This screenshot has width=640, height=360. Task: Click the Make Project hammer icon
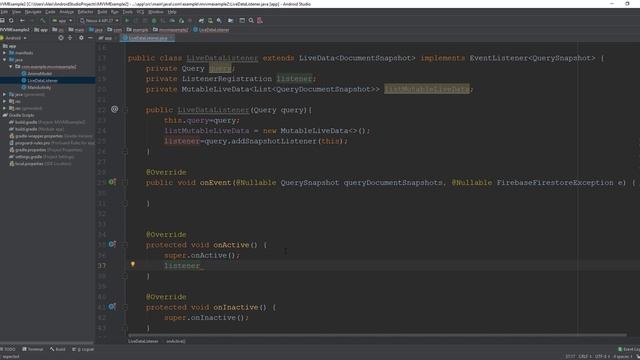pos(42,20)
